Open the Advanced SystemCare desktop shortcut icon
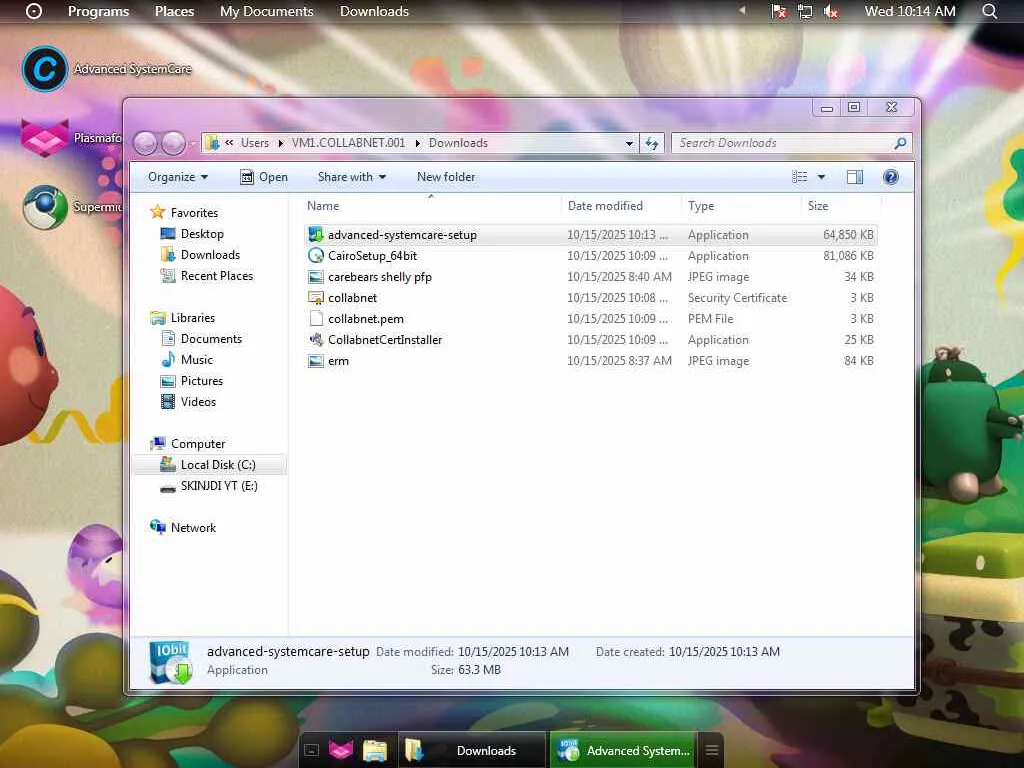Screen dimensions: 1024x768 click(x=44, y=69)
